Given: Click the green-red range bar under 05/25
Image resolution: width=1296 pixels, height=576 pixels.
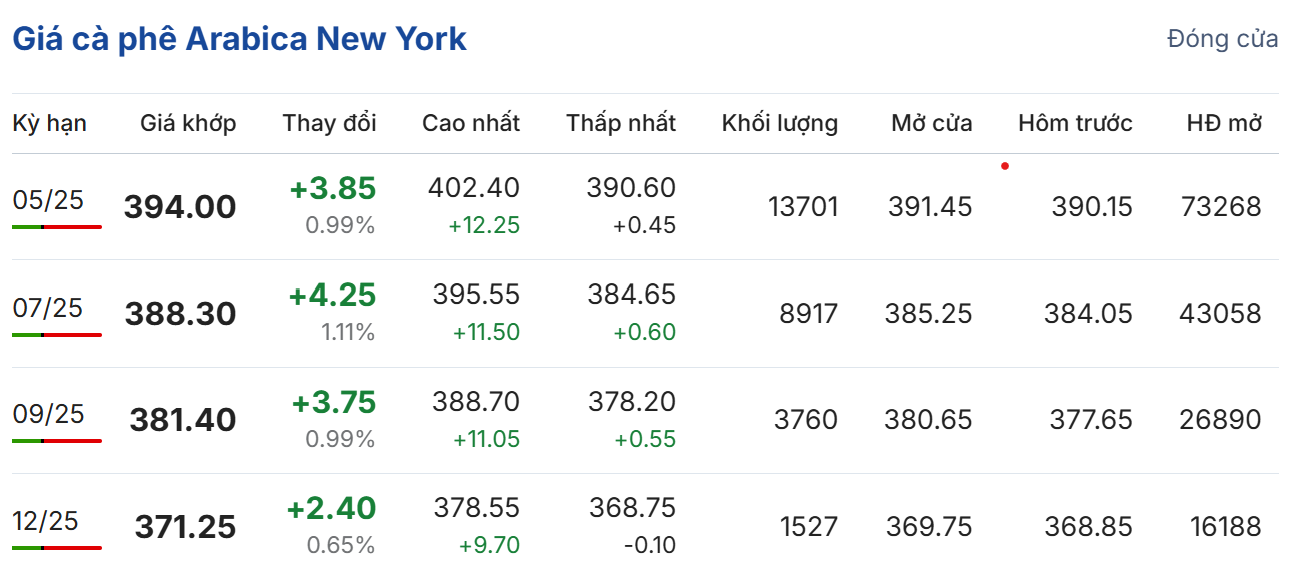Looking at the screenshot, I should (57, 227).
